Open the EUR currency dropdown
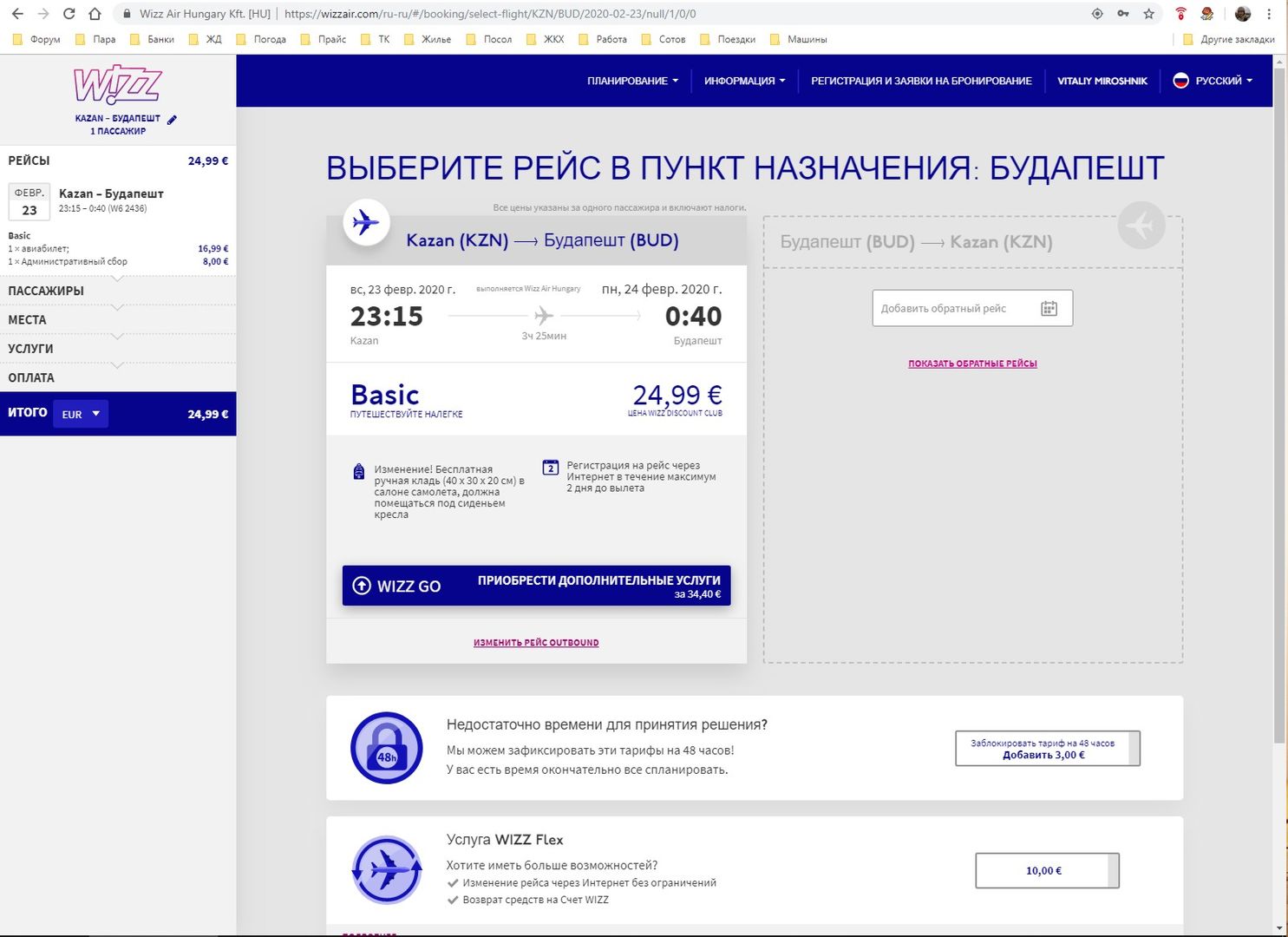Viewport: 1288px width, 937px height. coord(81,414)
